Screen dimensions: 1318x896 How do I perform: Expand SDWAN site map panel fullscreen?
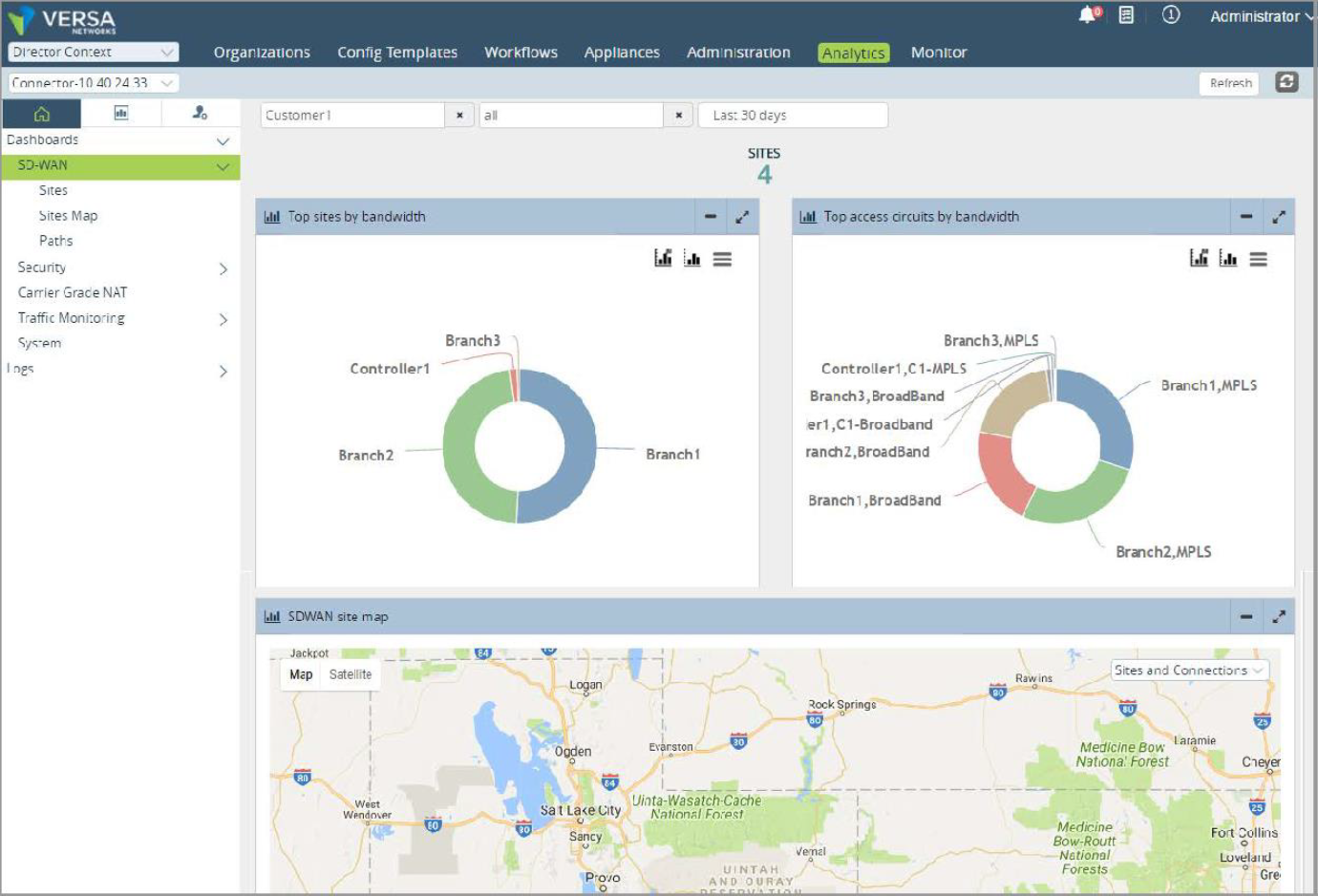[1279, 617]
